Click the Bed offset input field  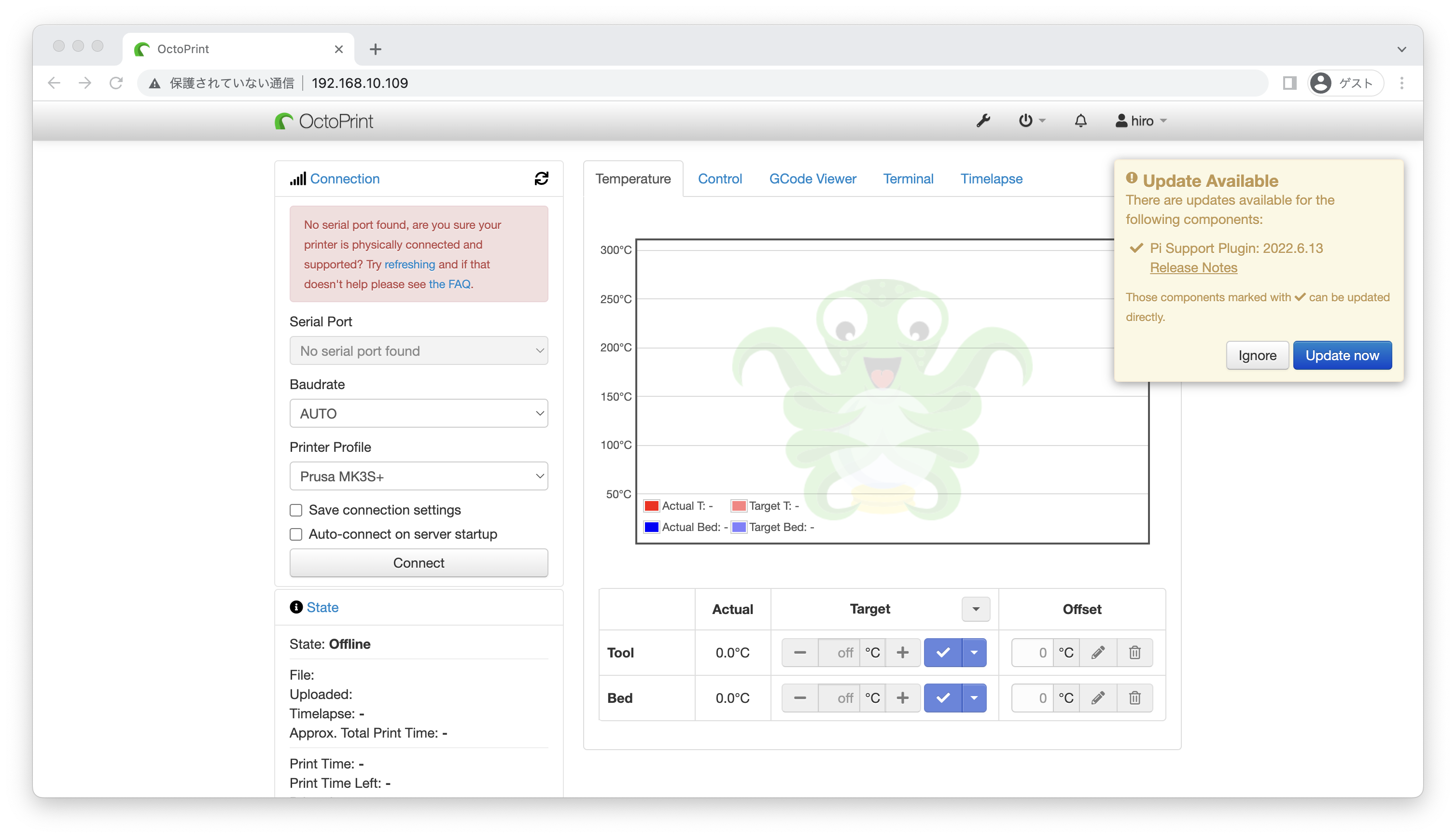tap(1032, 698)
